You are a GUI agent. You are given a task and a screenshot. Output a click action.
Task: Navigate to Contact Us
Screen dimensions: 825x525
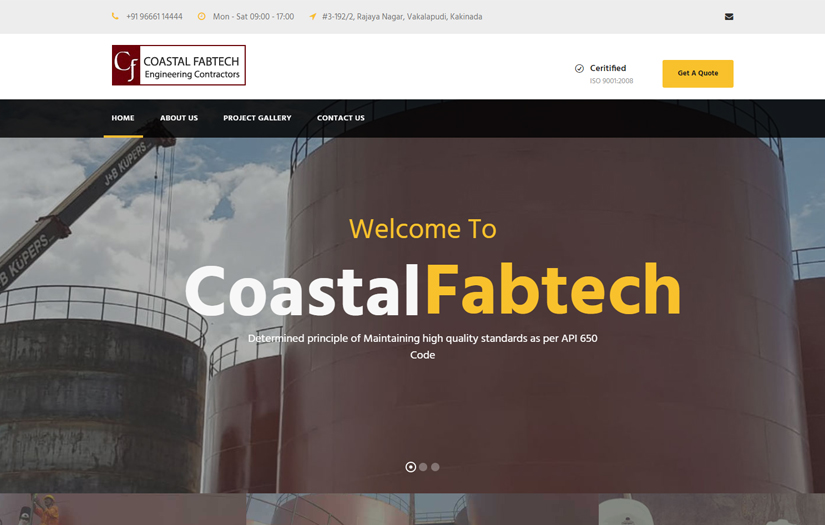[x=340, y=118]
